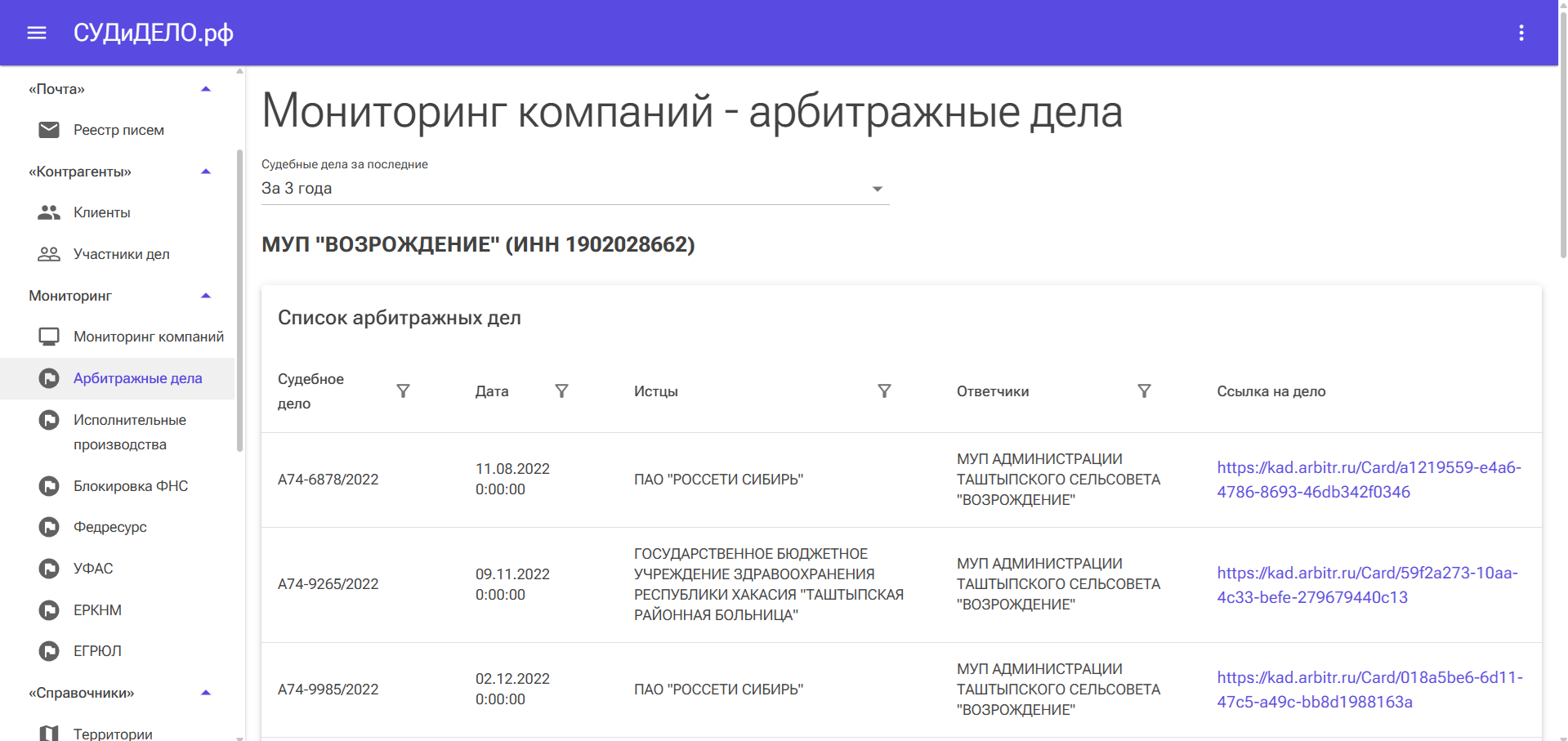The image size is (1568, 741).
Task: Open the case link for А74-6878/2022
Action: point(1367,480)
